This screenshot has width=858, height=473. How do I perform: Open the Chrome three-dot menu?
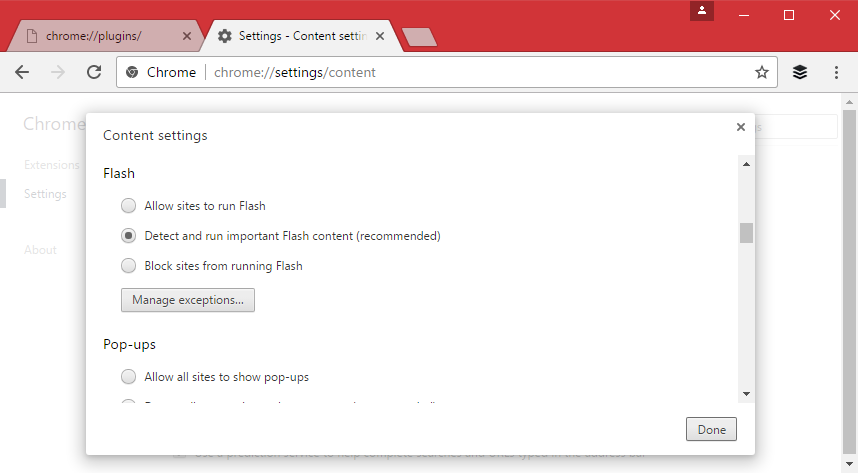[x=836, y=72]
